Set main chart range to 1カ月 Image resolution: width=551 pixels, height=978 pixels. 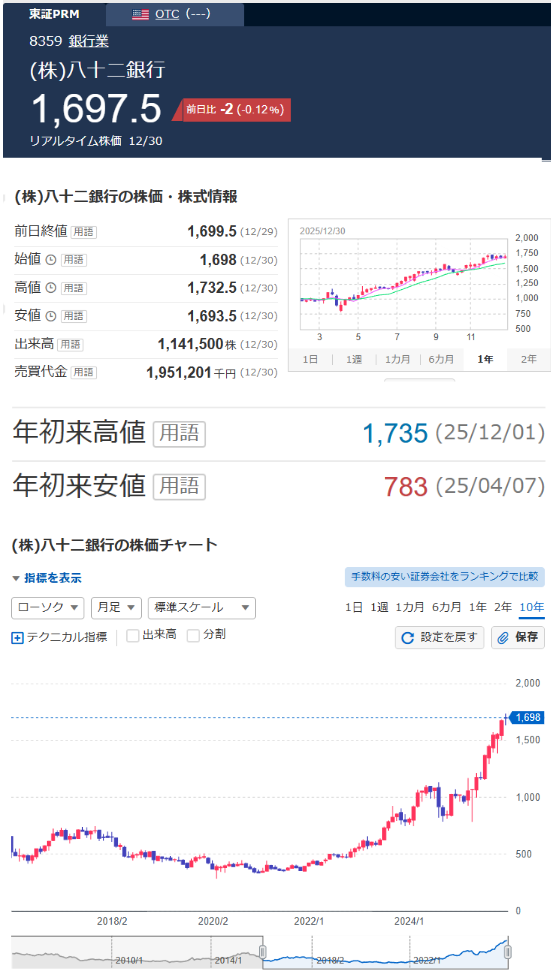point(410,607)
